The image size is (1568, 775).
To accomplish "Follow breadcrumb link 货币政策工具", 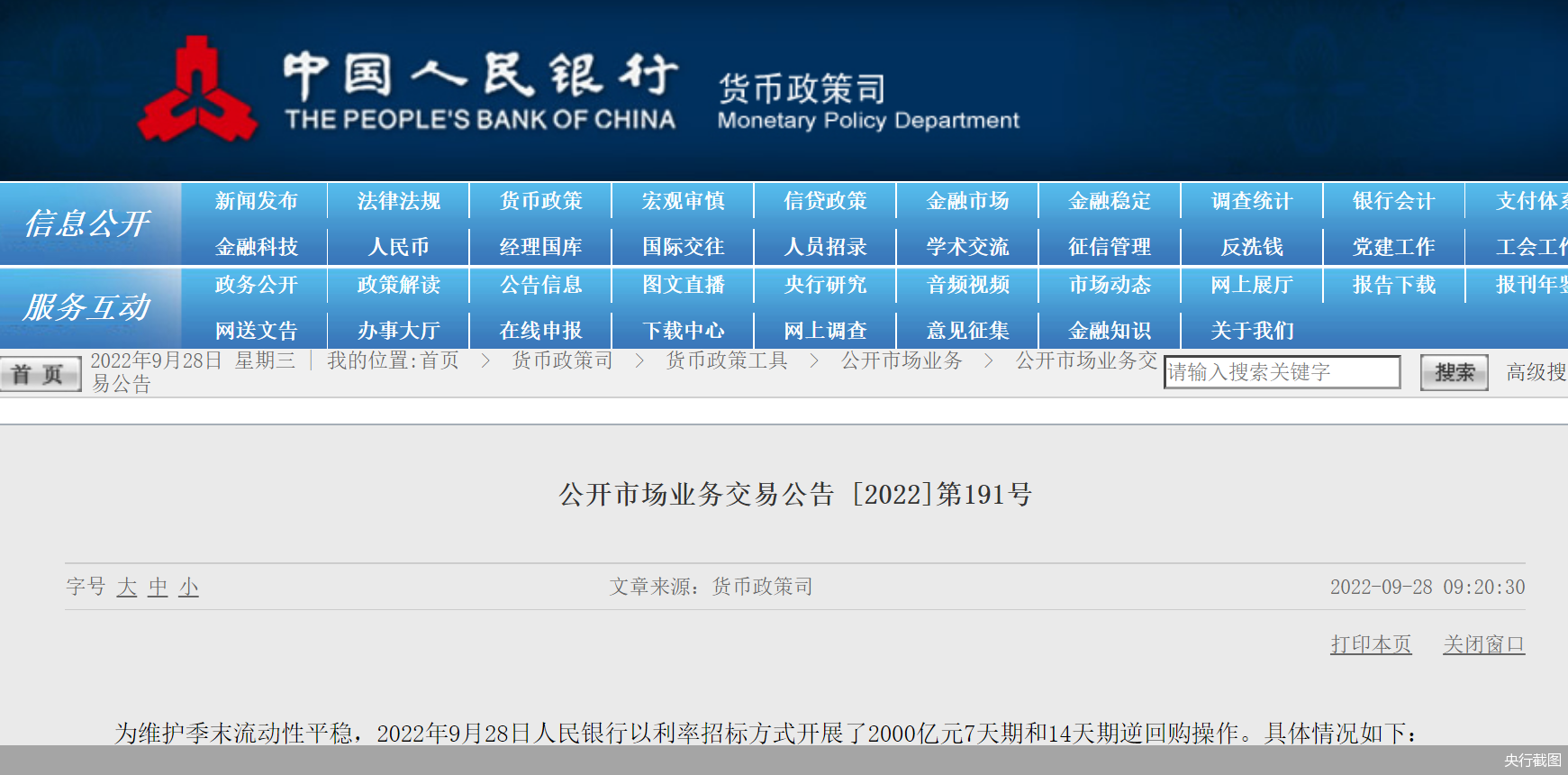I will point(726,360).
